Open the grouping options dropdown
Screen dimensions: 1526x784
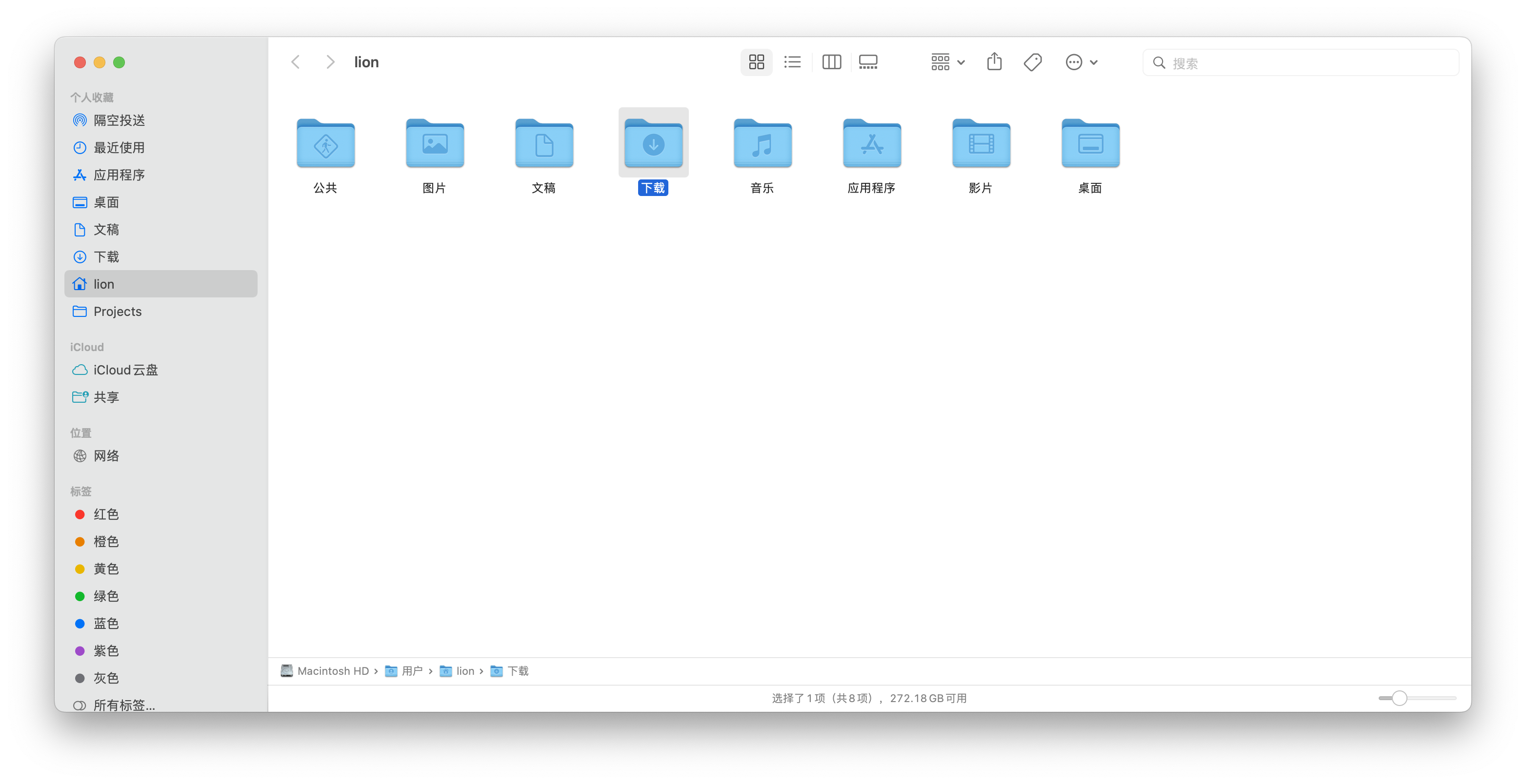coord(947,62)
